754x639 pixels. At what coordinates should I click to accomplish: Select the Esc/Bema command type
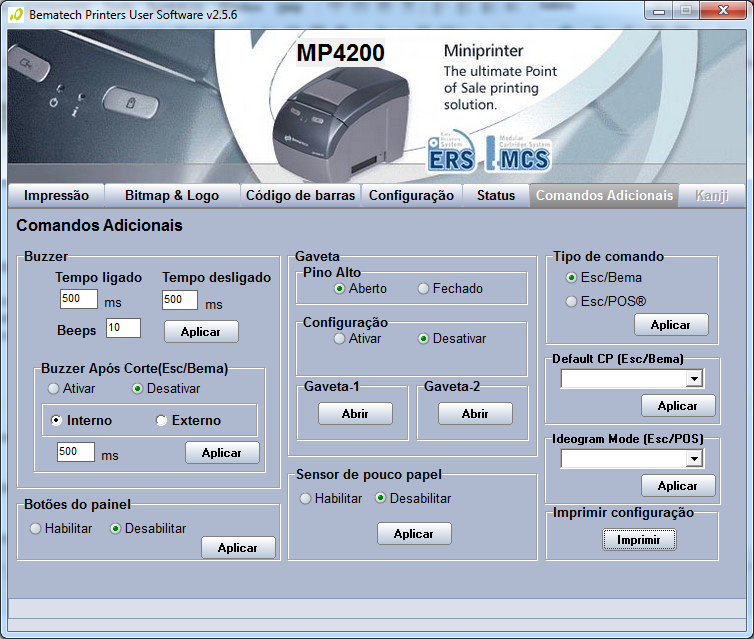[x=604, y=277]
